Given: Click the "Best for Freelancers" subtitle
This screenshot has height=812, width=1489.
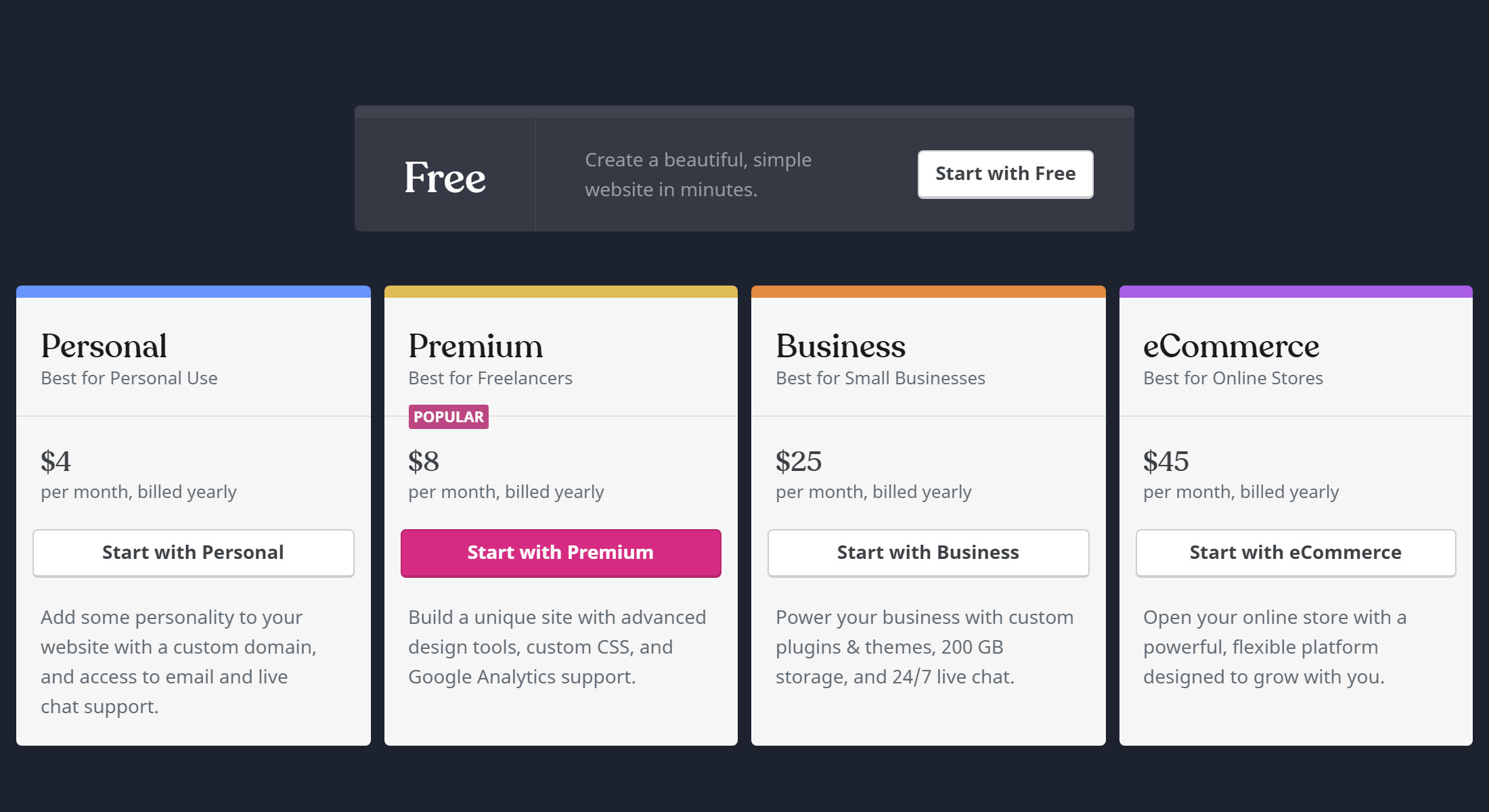Looking at the screenshot, I should pyautogui.click(x=490, y=378).
